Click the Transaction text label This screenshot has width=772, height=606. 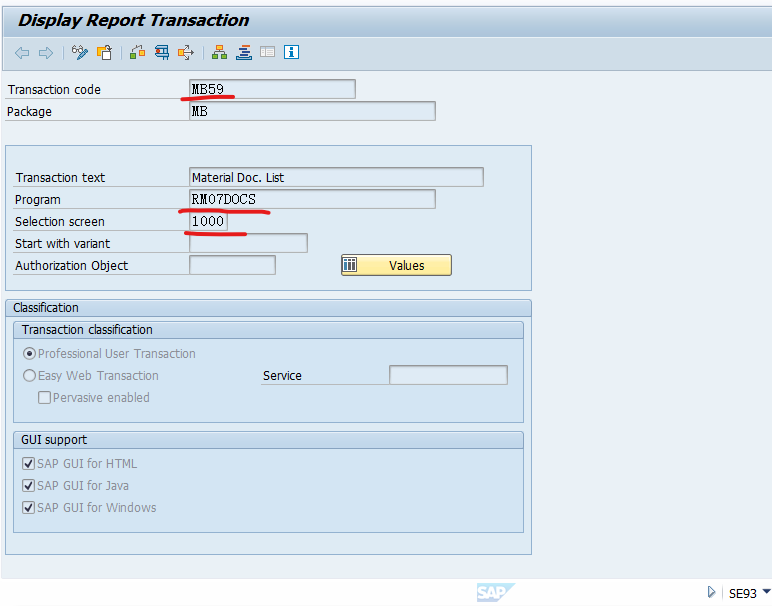60,178
